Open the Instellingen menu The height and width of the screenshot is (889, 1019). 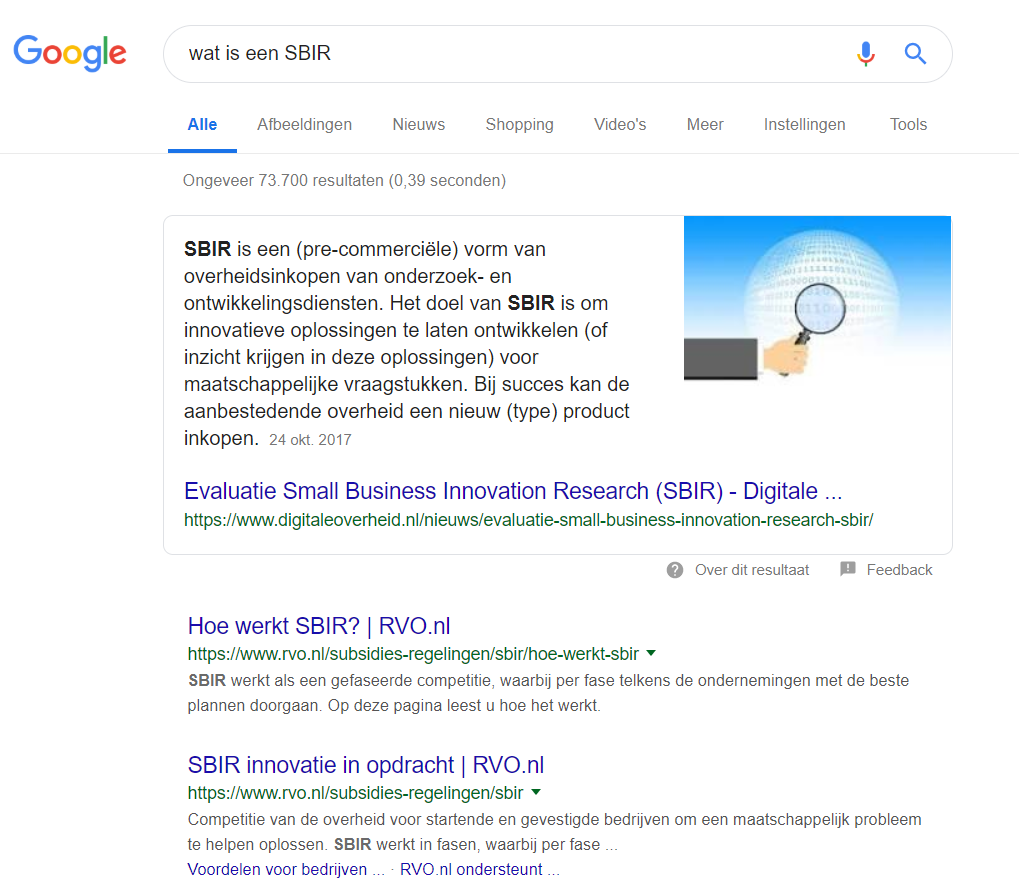tap(805, 124)
